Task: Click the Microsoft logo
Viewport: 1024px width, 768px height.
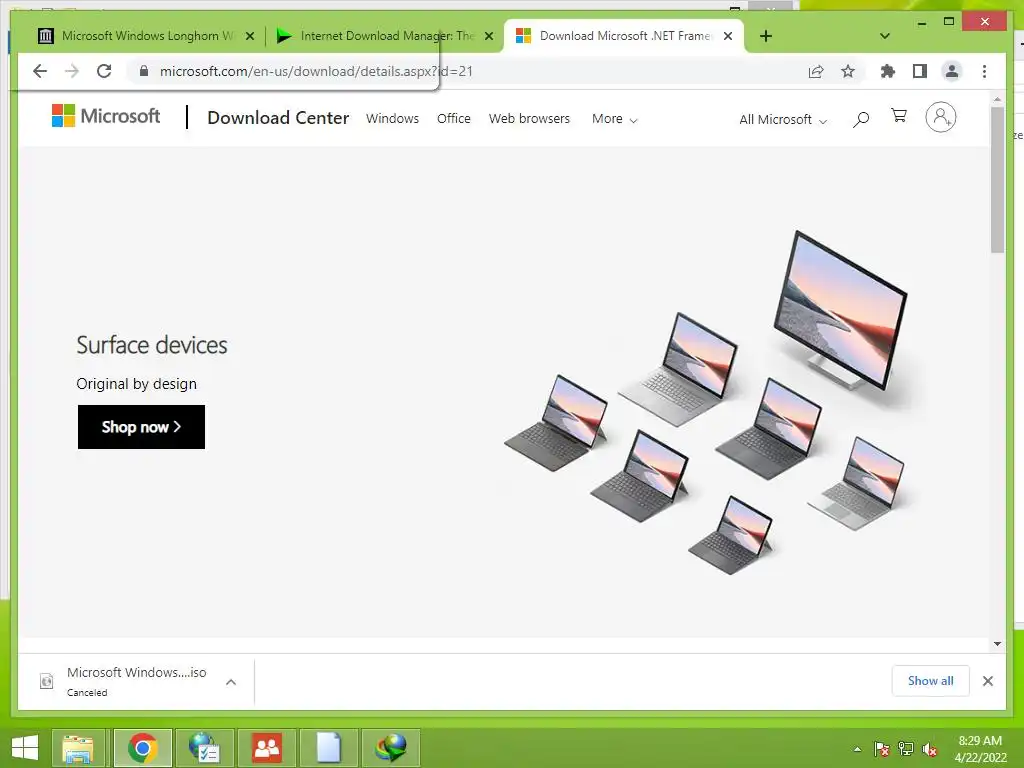Action: click(106, 116)
